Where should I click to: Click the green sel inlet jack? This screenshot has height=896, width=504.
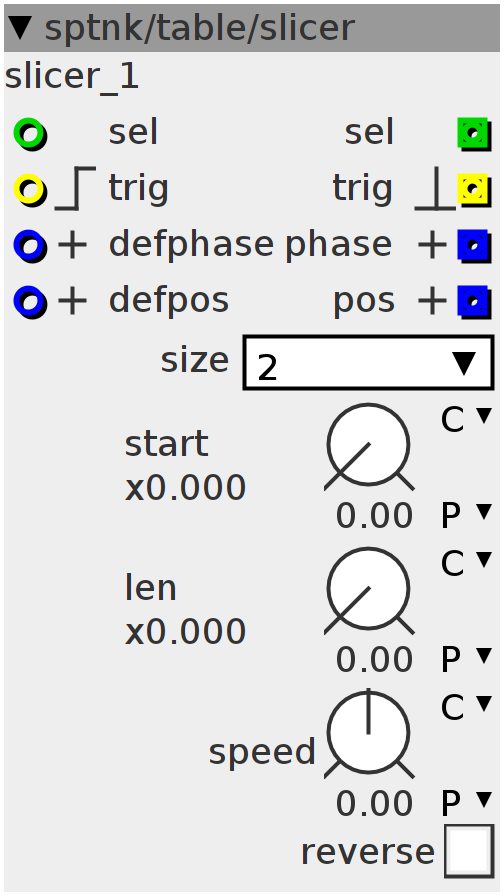pyautogui.click(x=30, y=134)
